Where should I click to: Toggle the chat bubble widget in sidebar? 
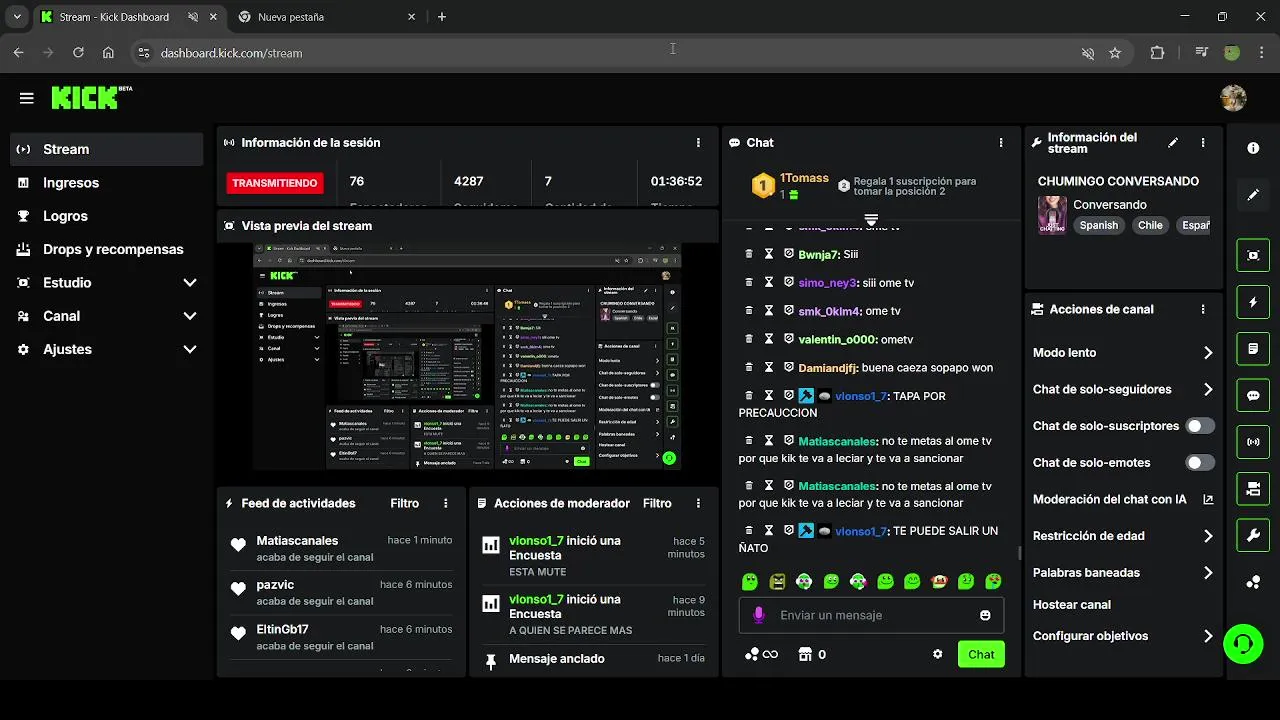(1253, 395)
